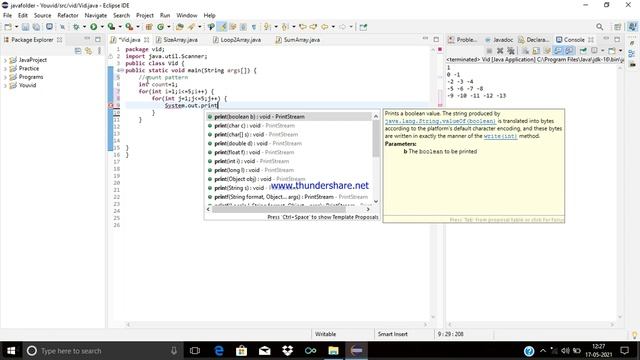640x360 pixels.
Task: Open the Debug button dropdown arrow
Action: pyautogui.click(x=84, y=27)
